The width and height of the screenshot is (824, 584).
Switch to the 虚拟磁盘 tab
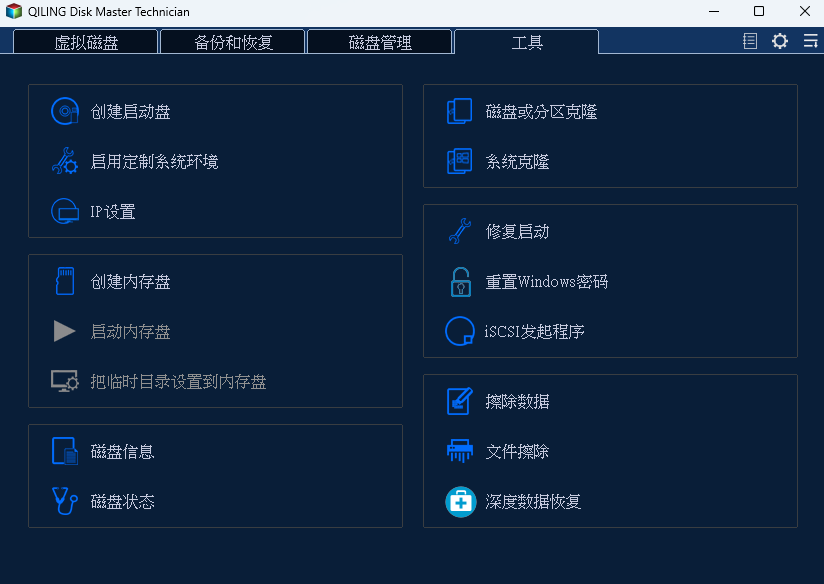(86, 42)
